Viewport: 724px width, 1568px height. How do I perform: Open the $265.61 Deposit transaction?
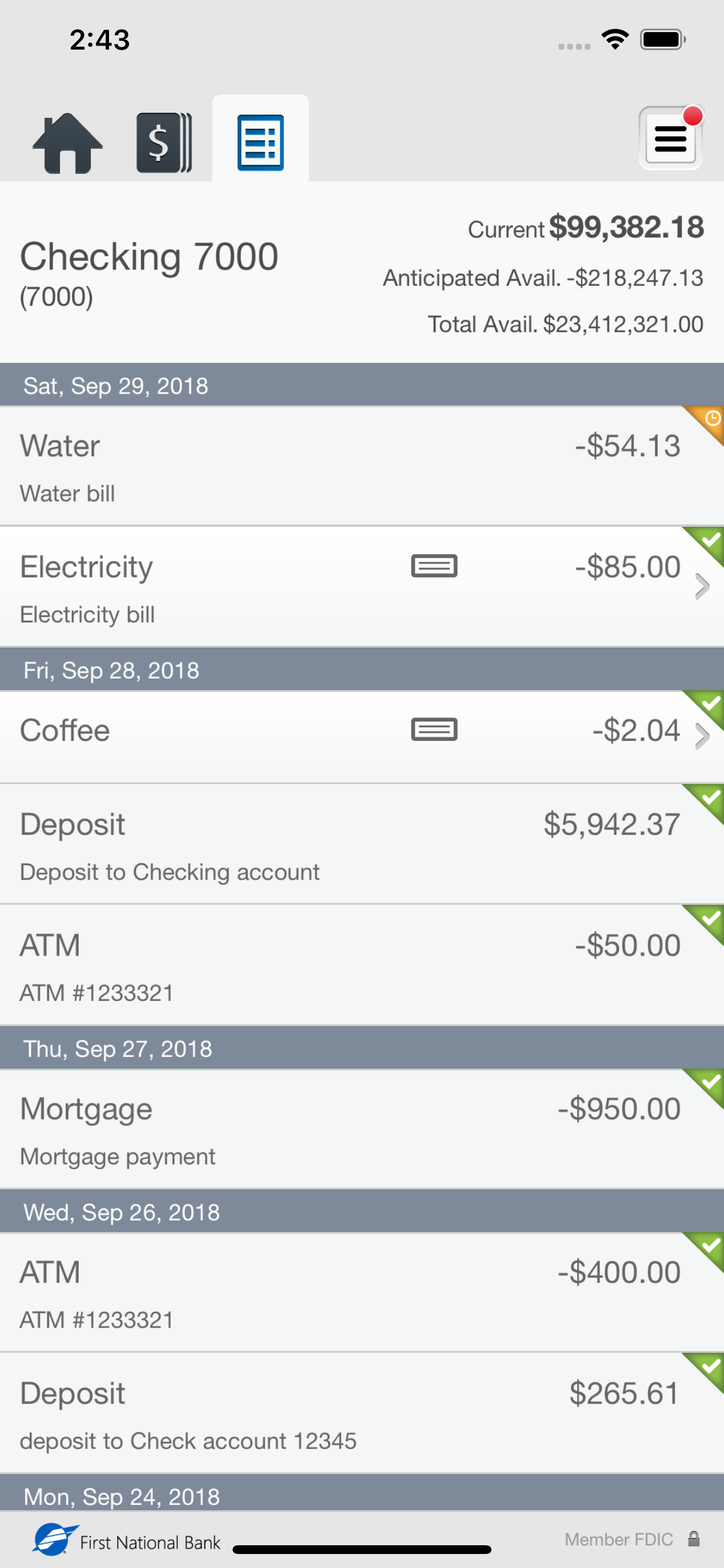[362, 1413]
